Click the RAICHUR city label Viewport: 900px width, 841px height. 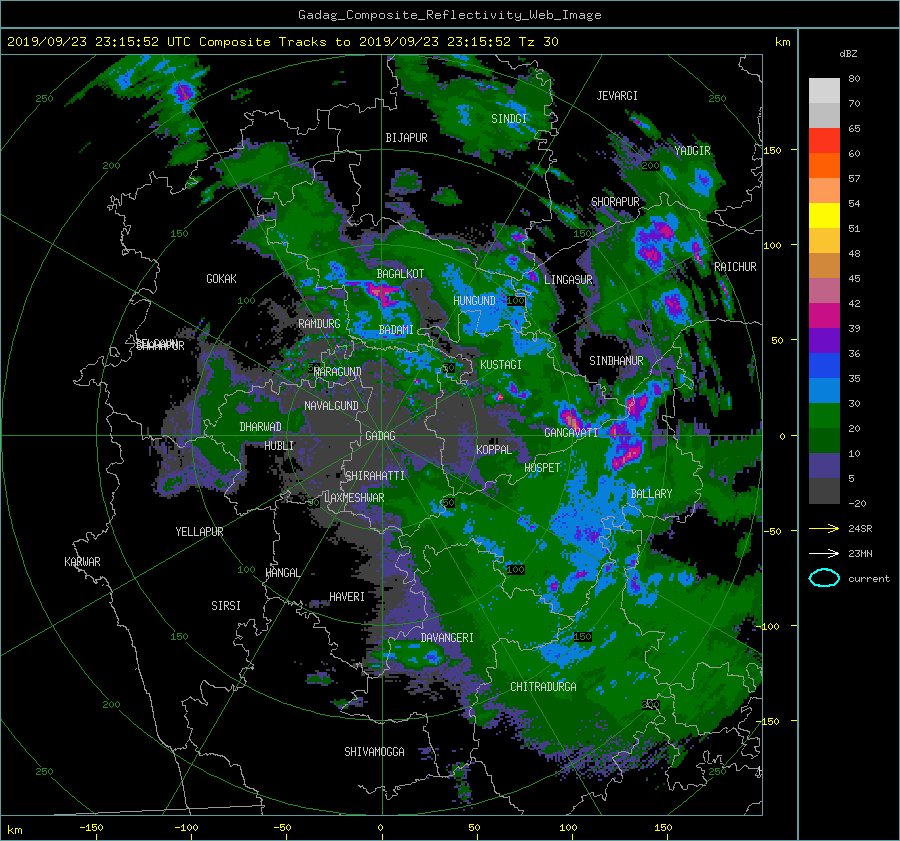tap(735, 267)
